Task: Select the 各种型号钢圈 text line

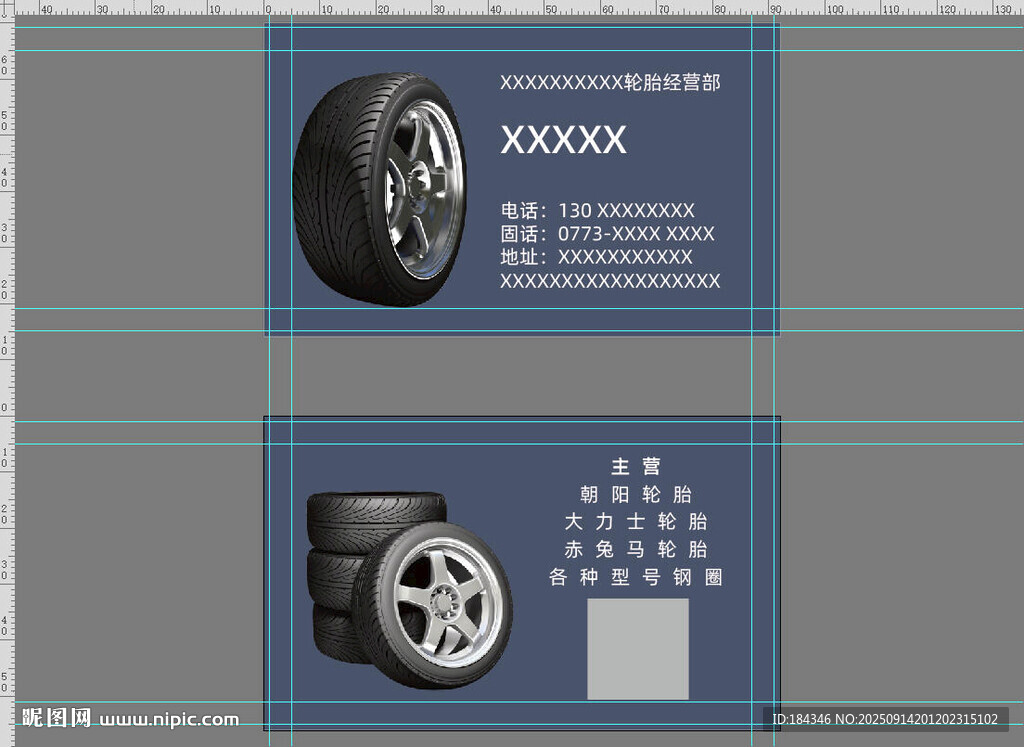Action: click(636, 577)
